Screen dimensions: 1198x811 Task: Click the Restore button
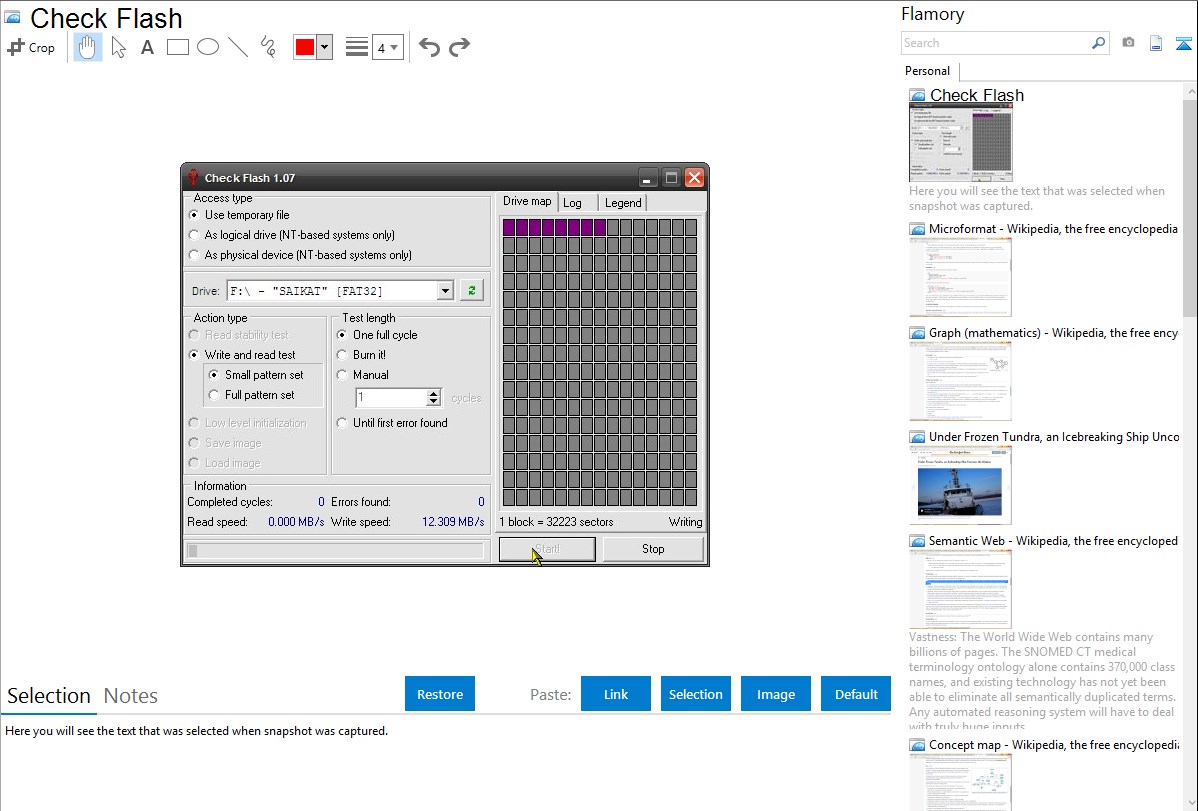pyautogui.click(x=440, y=694)
